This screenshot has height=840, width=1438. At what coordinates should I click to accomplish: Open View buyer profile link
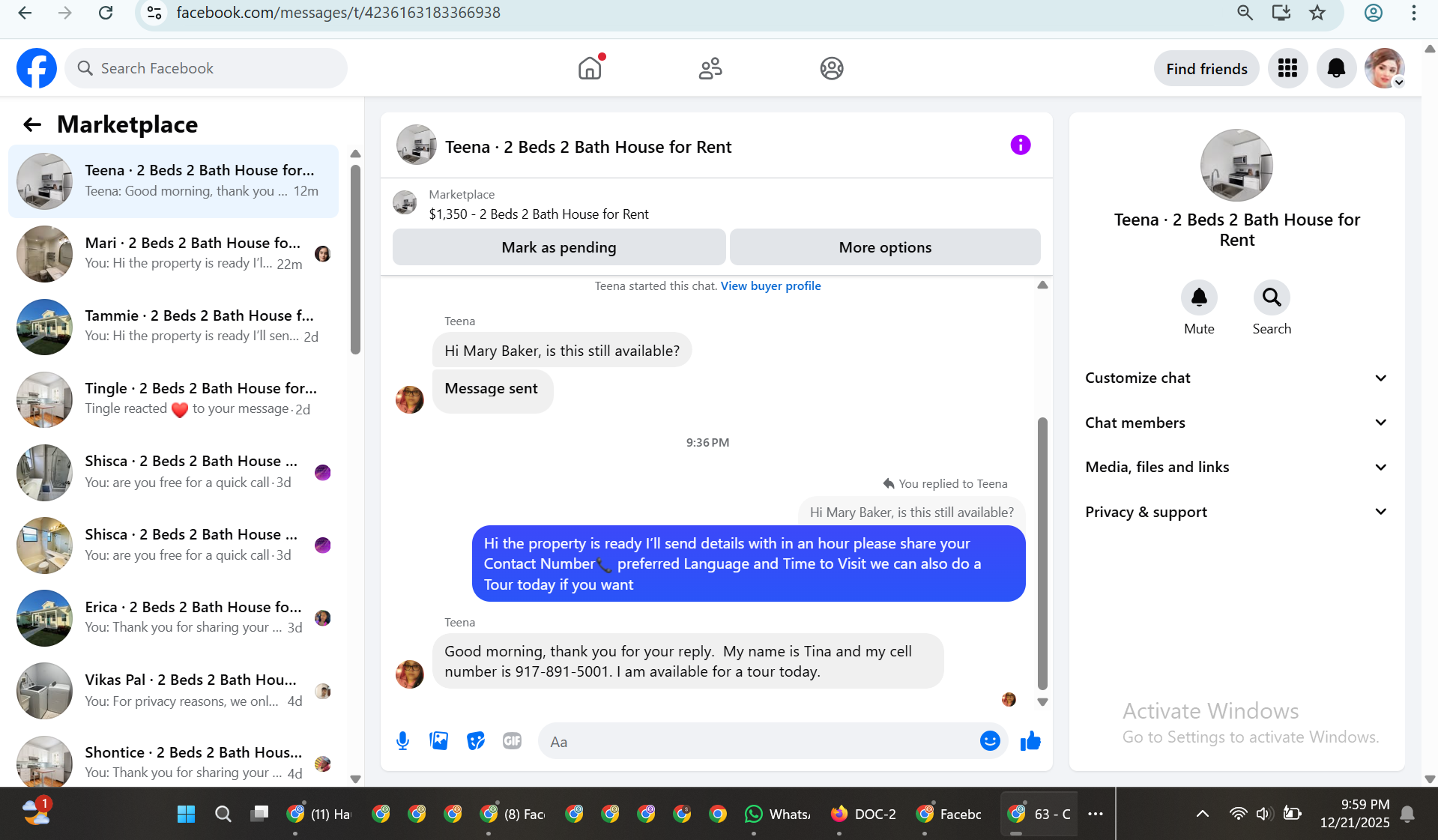(770, 286)
